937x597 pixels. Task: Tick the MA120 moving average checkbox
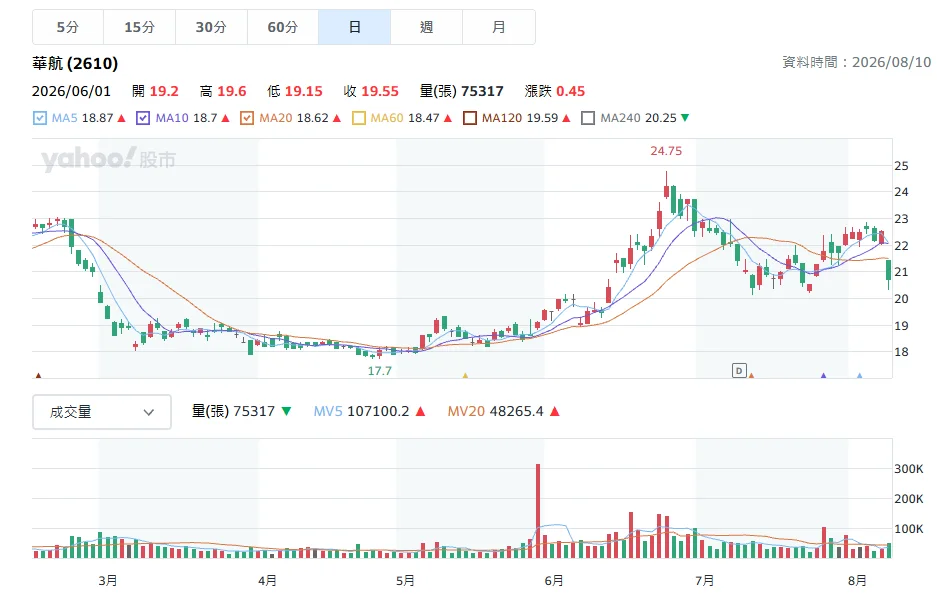[x=470, y=118]
